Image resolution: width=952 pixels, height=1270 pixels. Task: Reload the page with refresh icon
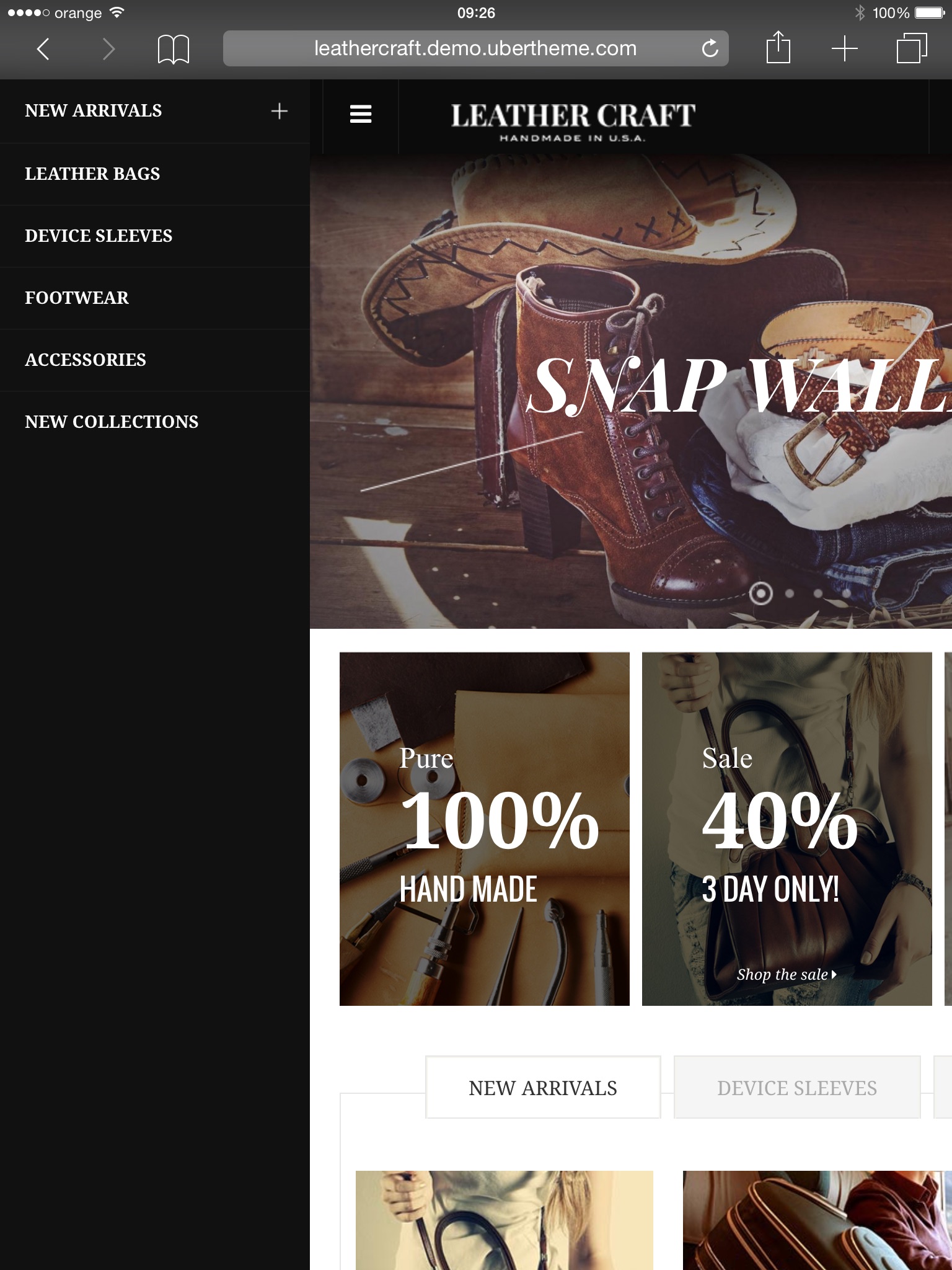(x=710, y=48)
